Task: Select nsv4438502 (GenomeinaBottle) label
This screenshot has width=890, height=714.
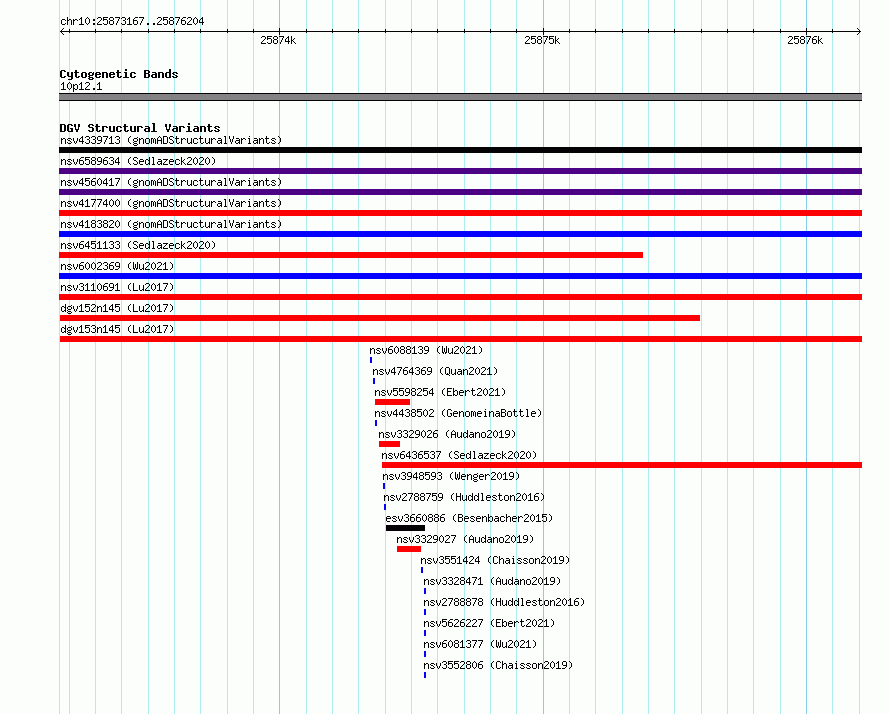Action: 458,413
